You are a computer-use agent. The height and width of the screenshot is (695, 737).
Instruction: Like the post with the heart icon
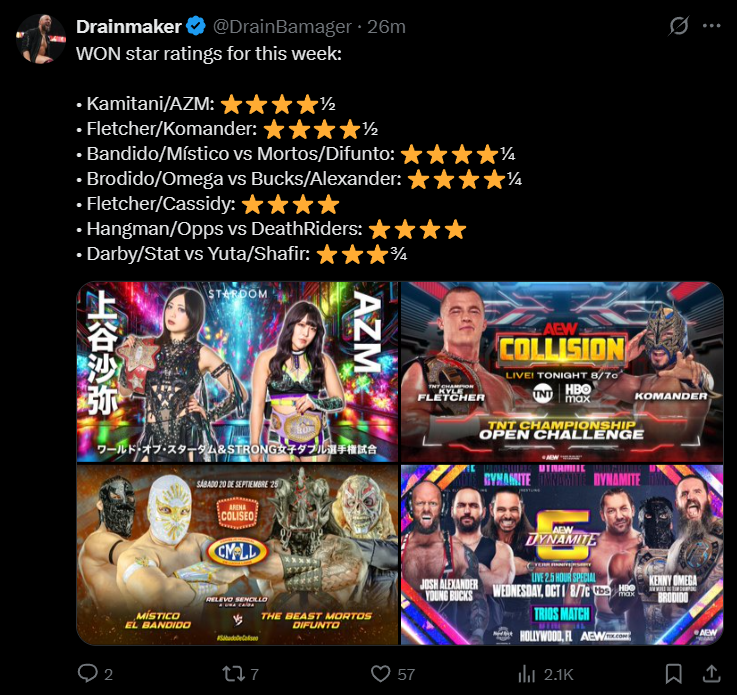pos(381,674)
